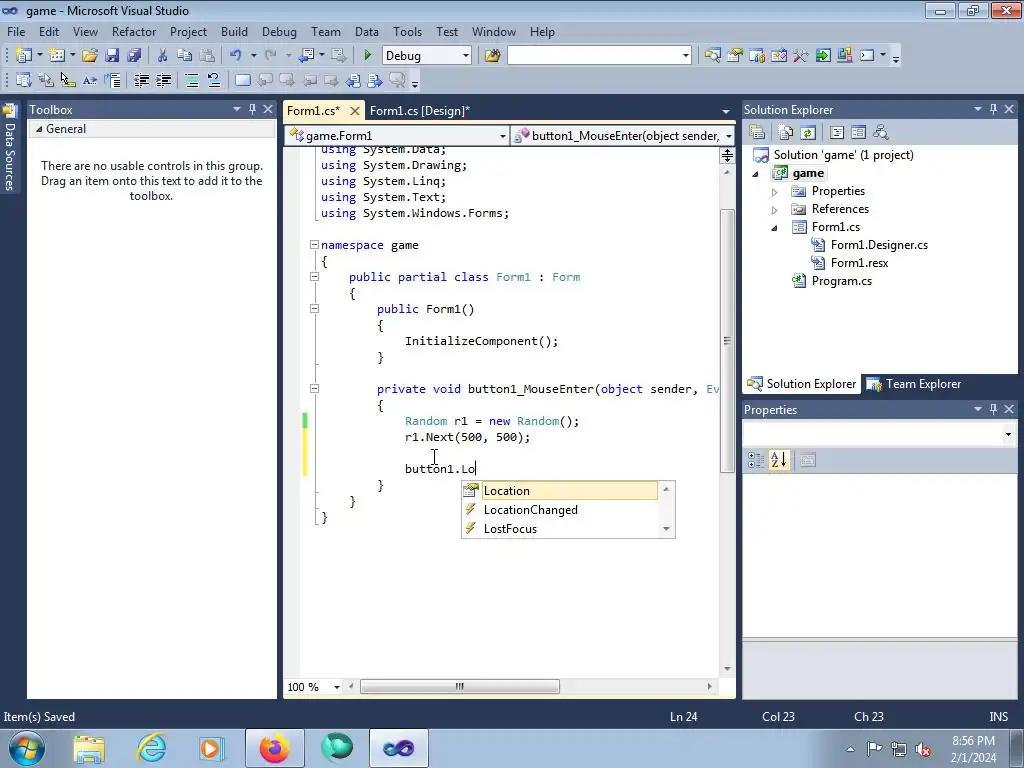
Task: Open the Debug menu
Action: pos(279,31)
